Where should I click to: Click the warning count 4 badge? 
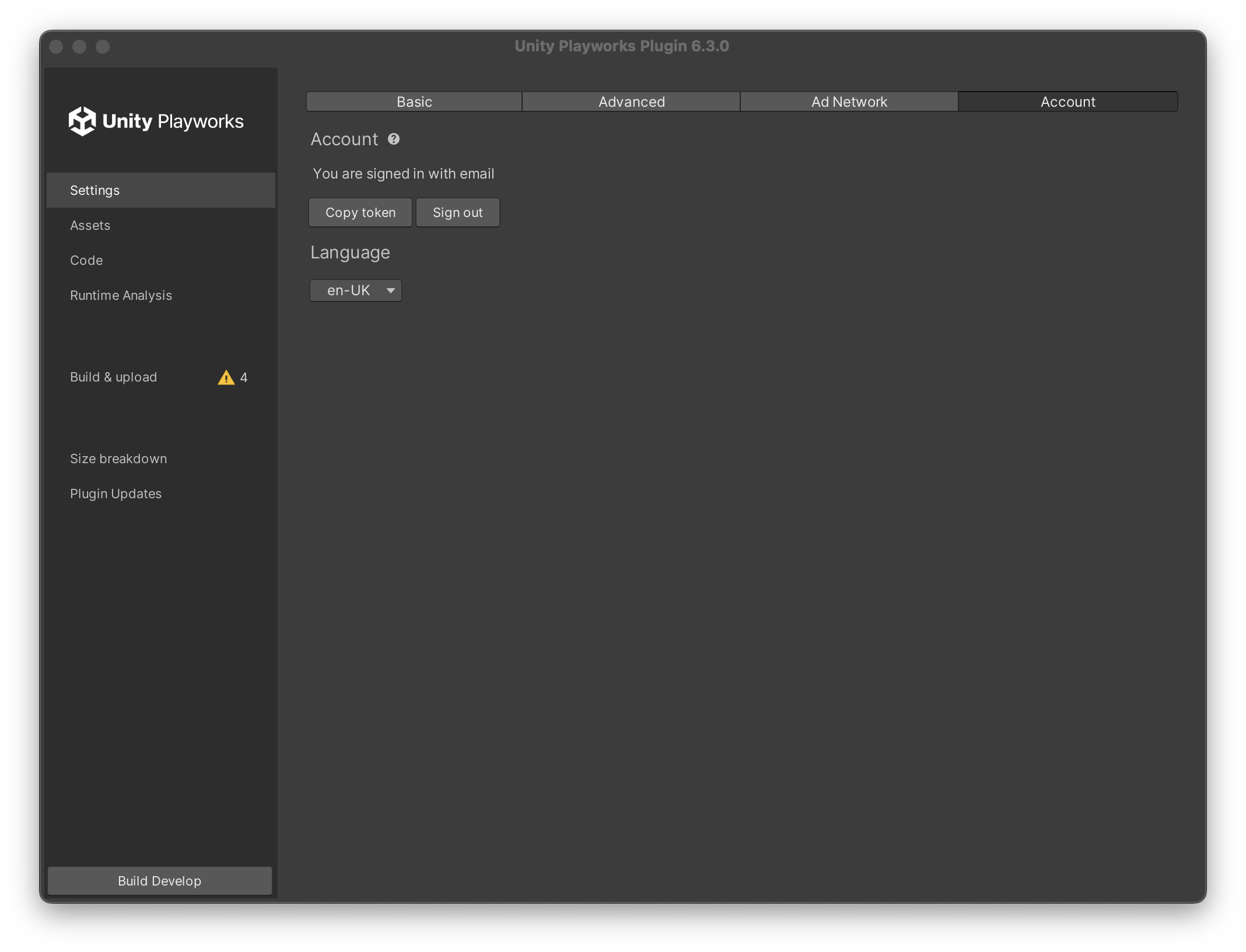[x=244, y=377]
